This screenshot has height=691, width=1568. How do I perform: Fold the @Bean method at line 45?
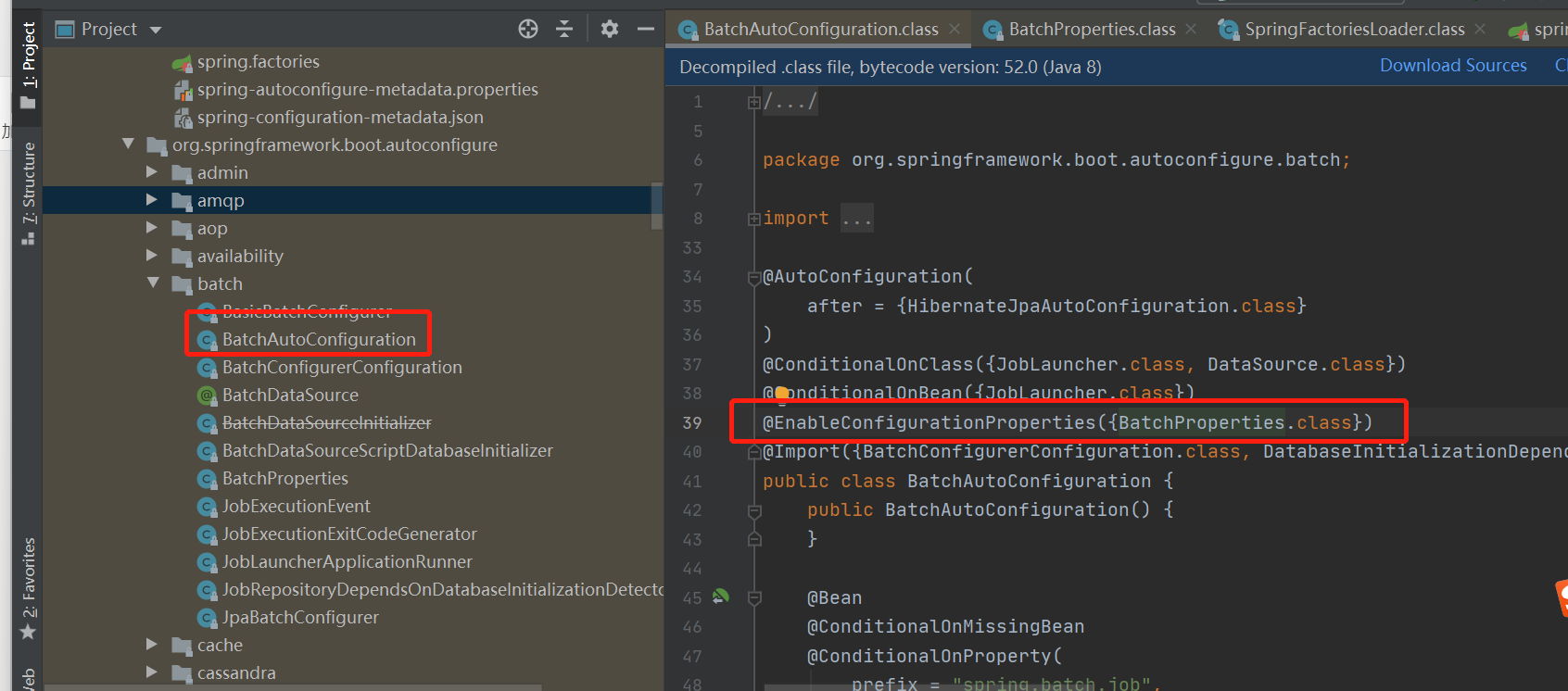(754, 598)
